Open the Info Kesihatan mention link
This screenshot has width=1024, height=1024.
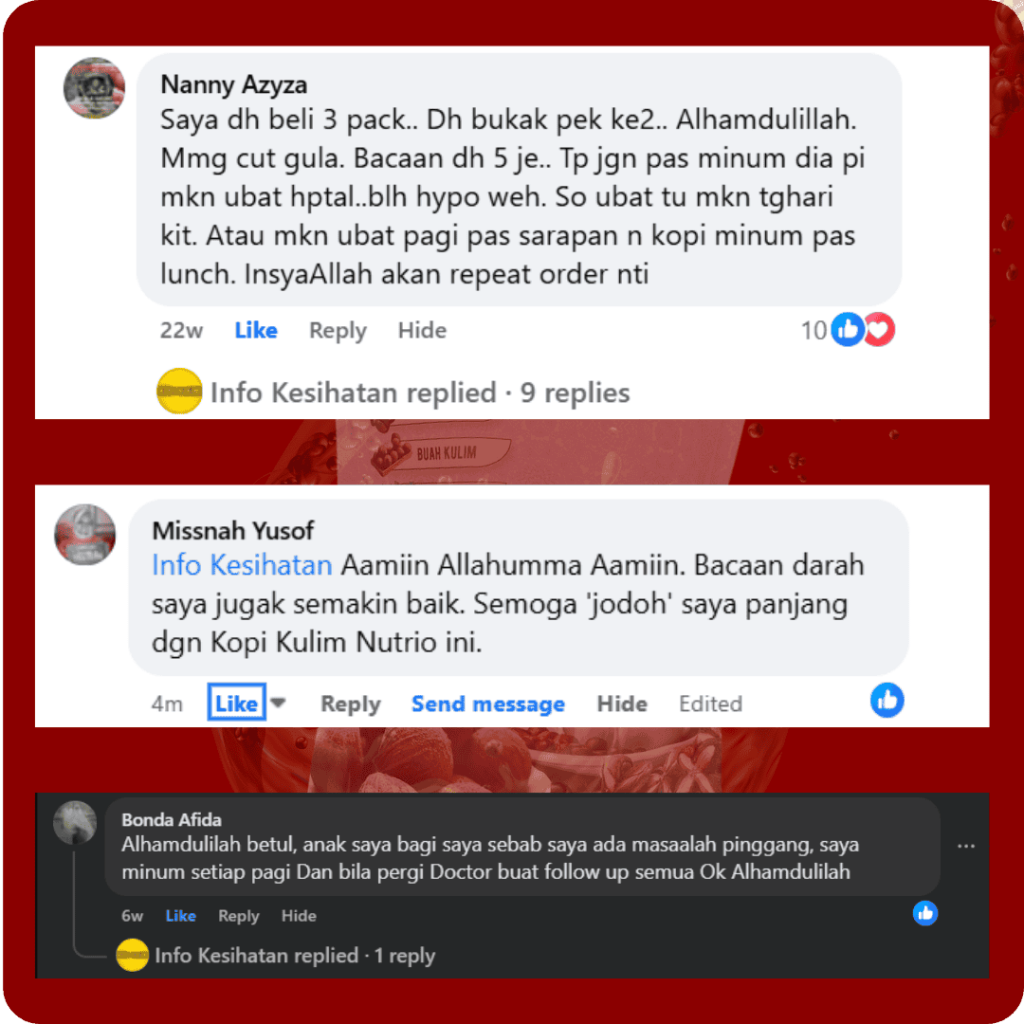tap(242, 565)
